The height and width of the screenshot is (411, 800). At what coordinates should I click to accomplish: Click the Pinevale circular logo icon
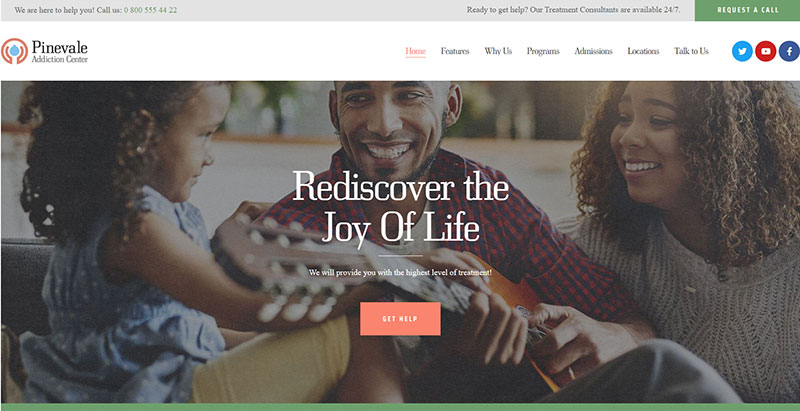pyautogui.click(x=14, y=51)
